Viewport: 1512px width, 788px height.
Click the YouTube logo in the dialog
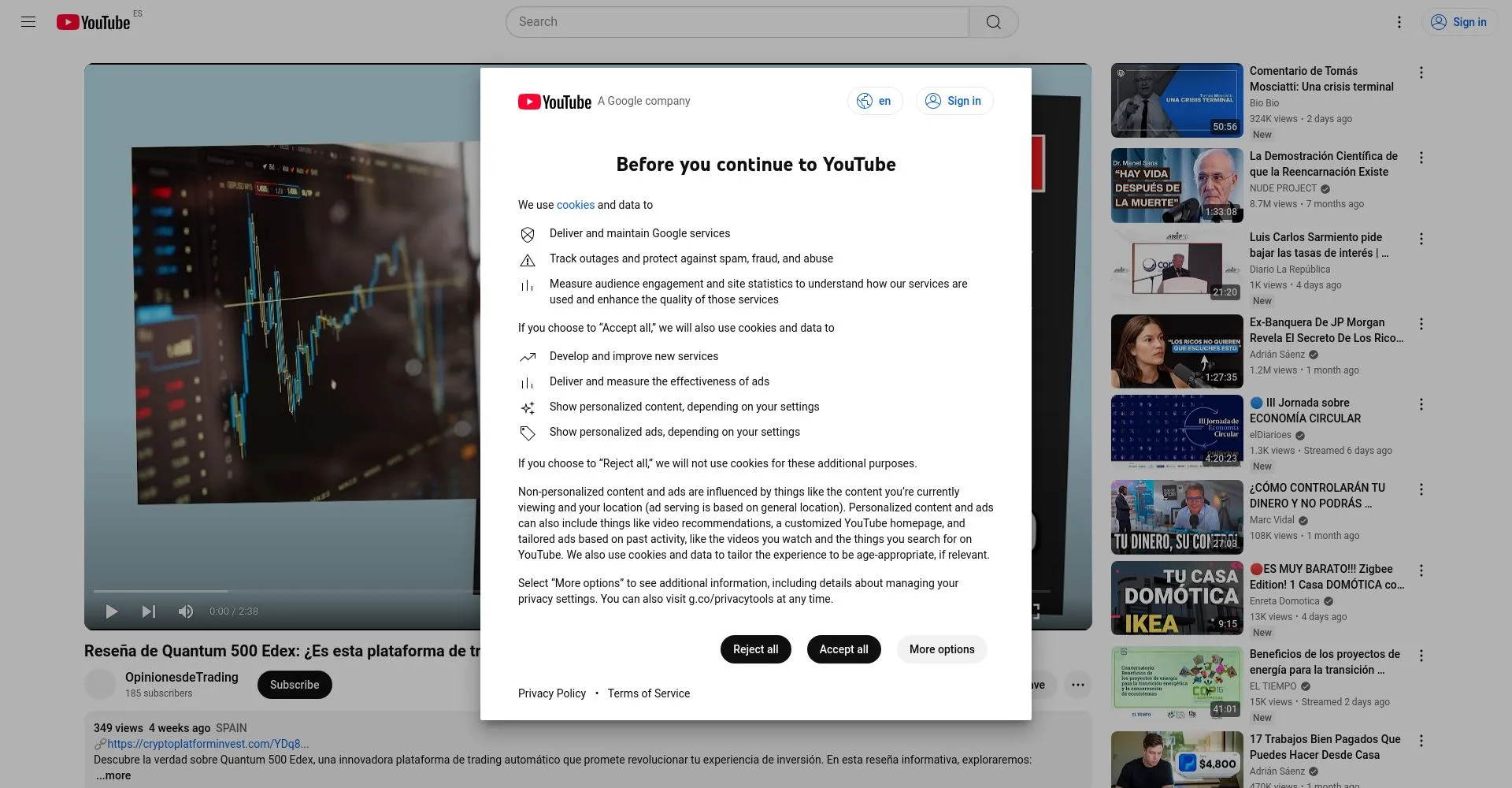pos(554,102)
